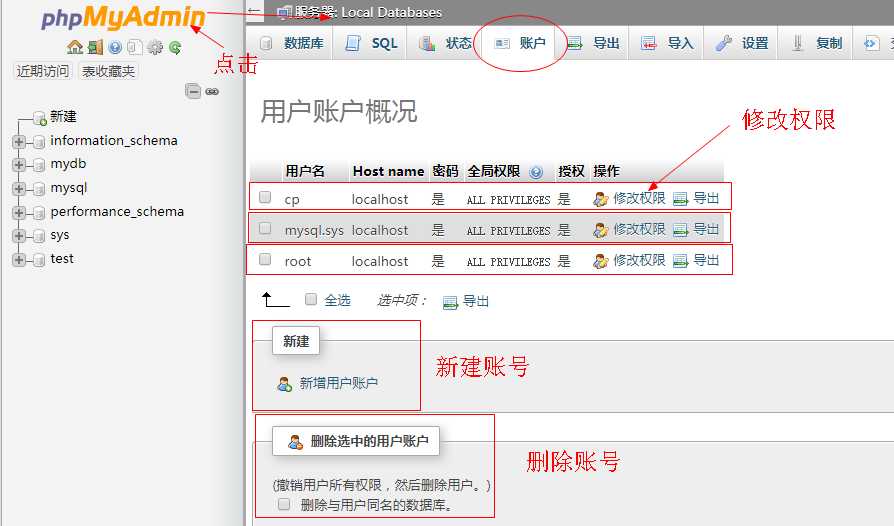The width and height of the screenshot is (894, 526).
Task: Click the 新建 item in database tree
Action: pyautogui.click(x=63, y=117)
